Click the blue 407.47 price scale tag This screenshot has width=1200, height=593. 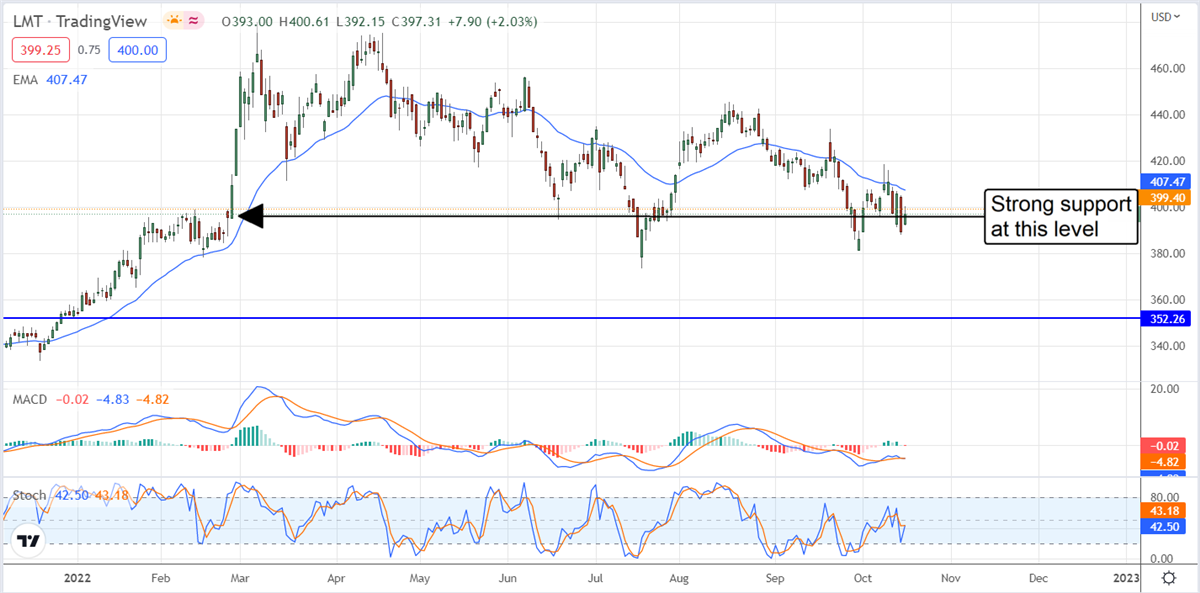coord(1167,182)
